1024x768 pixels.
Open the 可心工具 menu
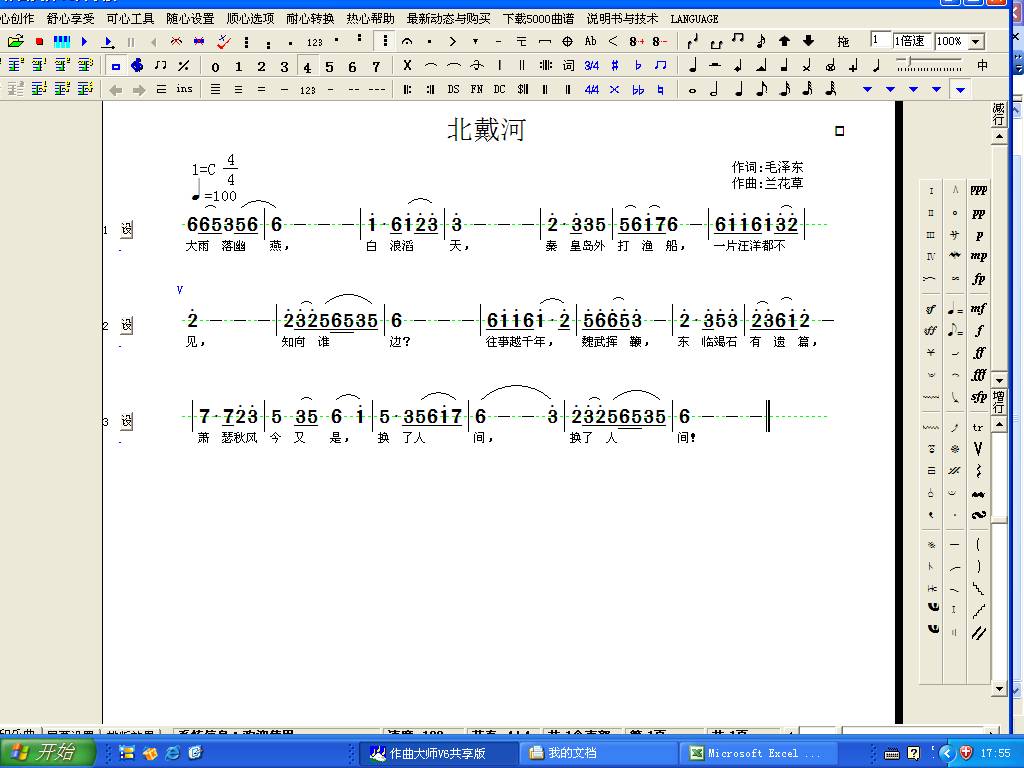pyautogui.click(x=130, y=18)
